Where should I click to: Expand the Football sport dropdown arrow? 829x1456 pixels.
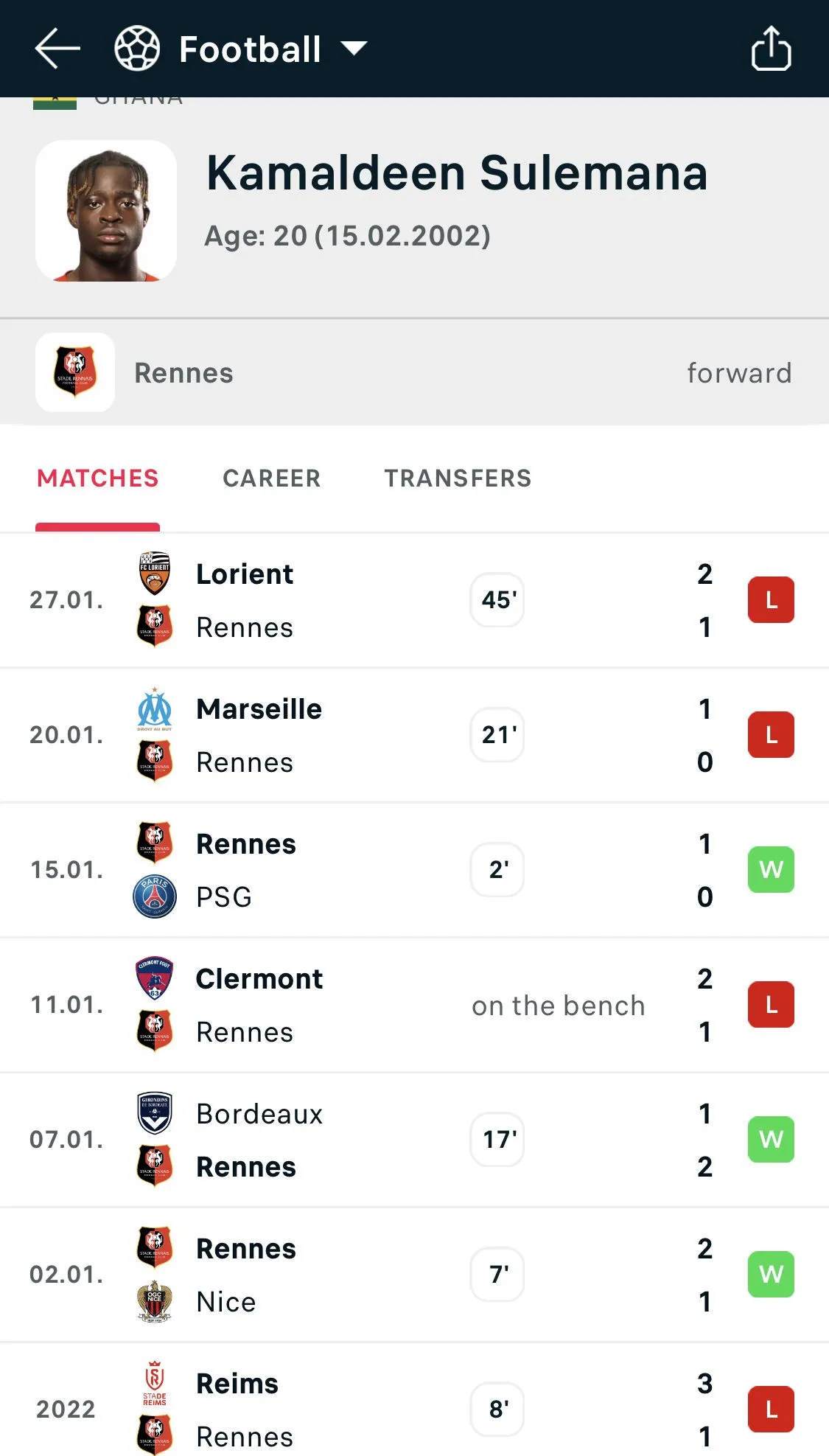pos(354,49)
